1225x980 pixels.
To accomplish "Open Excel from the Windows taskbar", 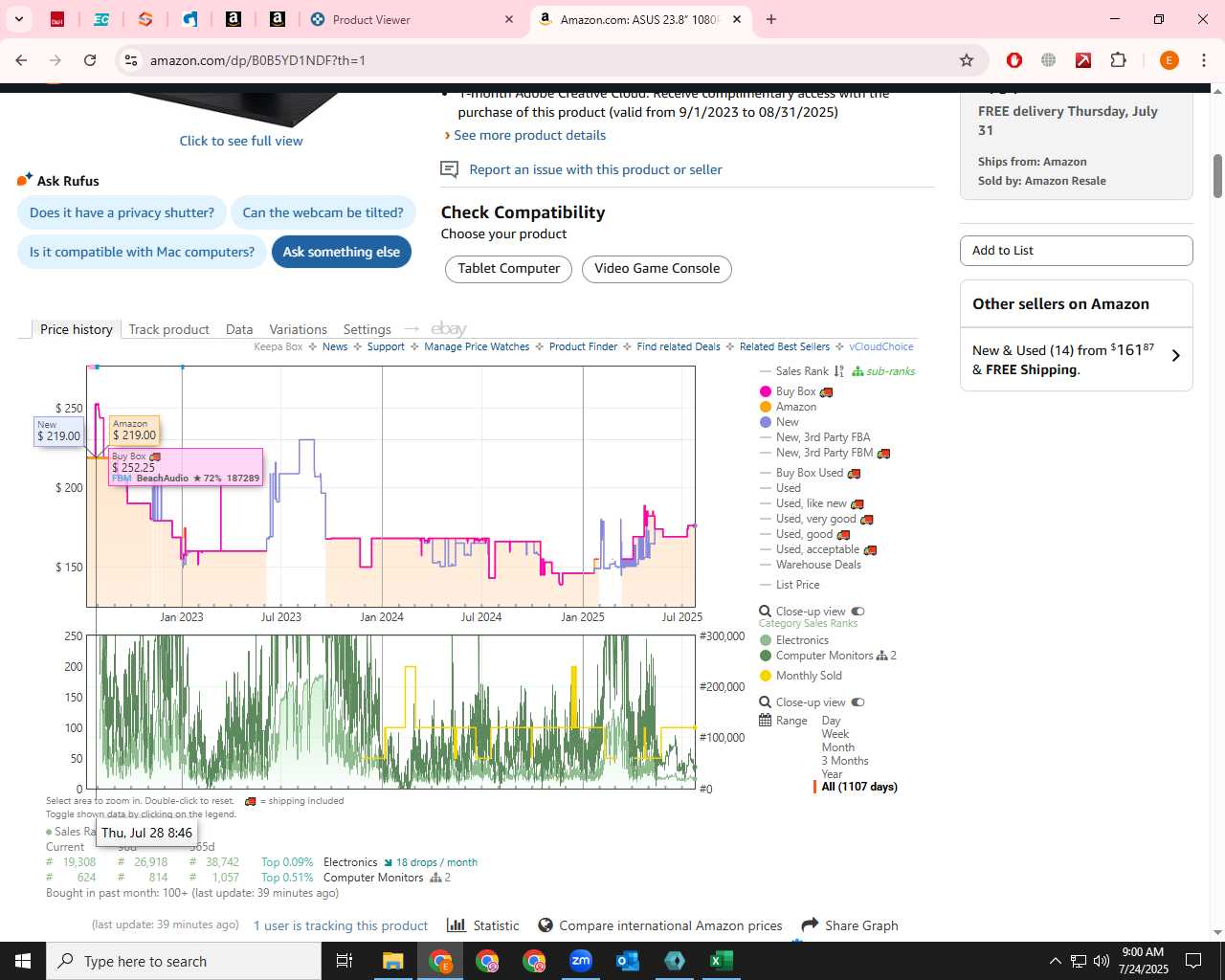I will point(722,961).
